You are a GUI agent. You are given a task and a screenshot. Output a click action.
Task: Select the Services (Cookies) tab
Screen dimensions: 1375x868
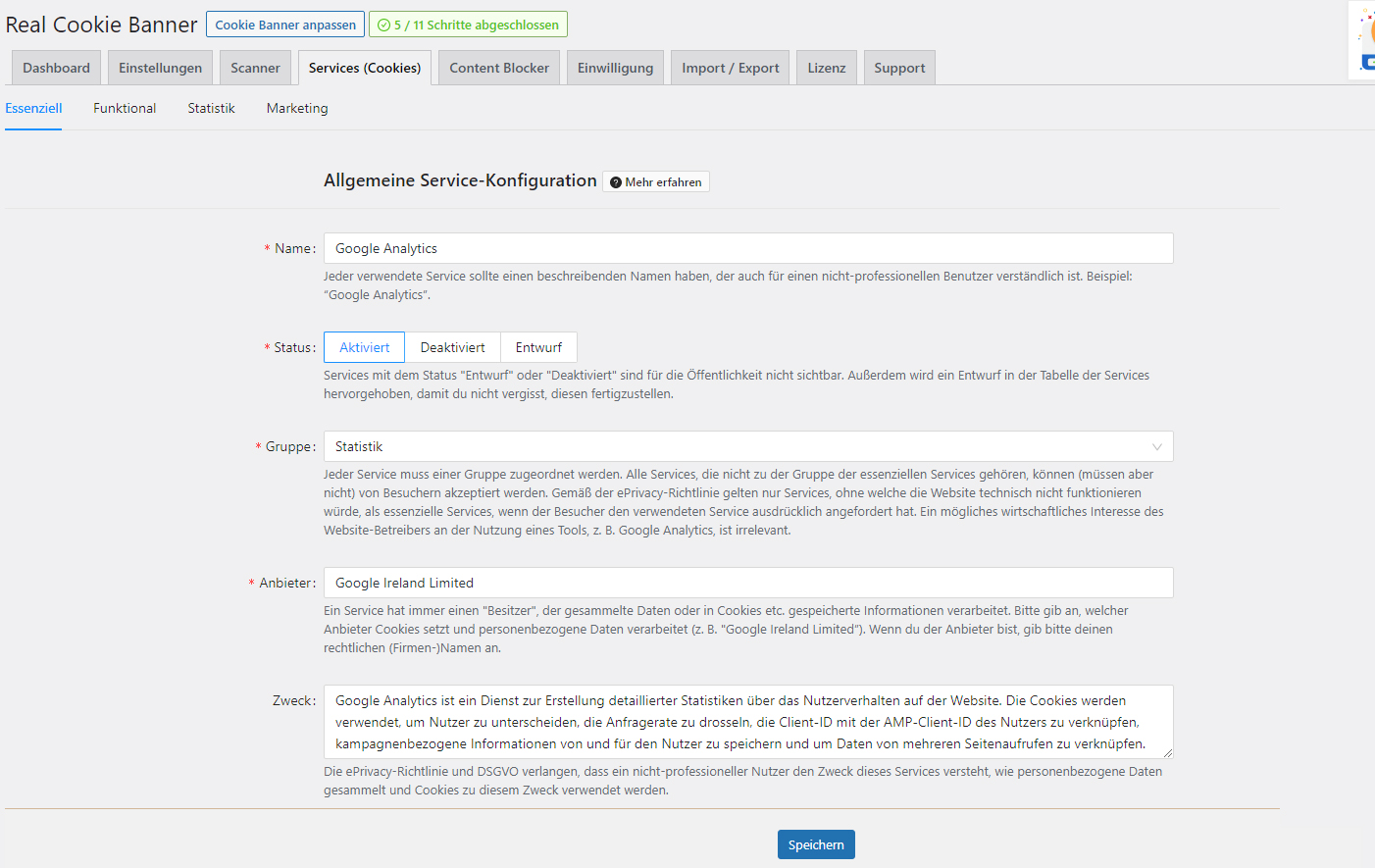[365, 68]
